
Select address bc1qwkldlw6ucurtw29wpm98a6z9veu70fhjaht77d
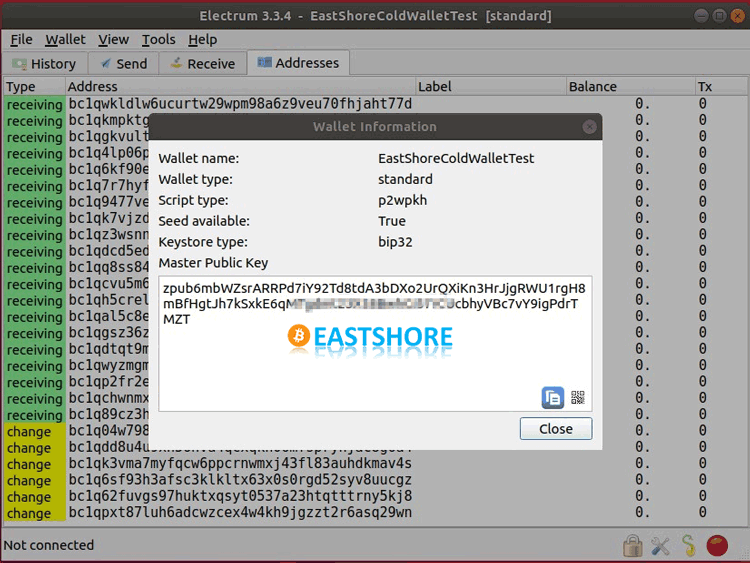(240, 104)
